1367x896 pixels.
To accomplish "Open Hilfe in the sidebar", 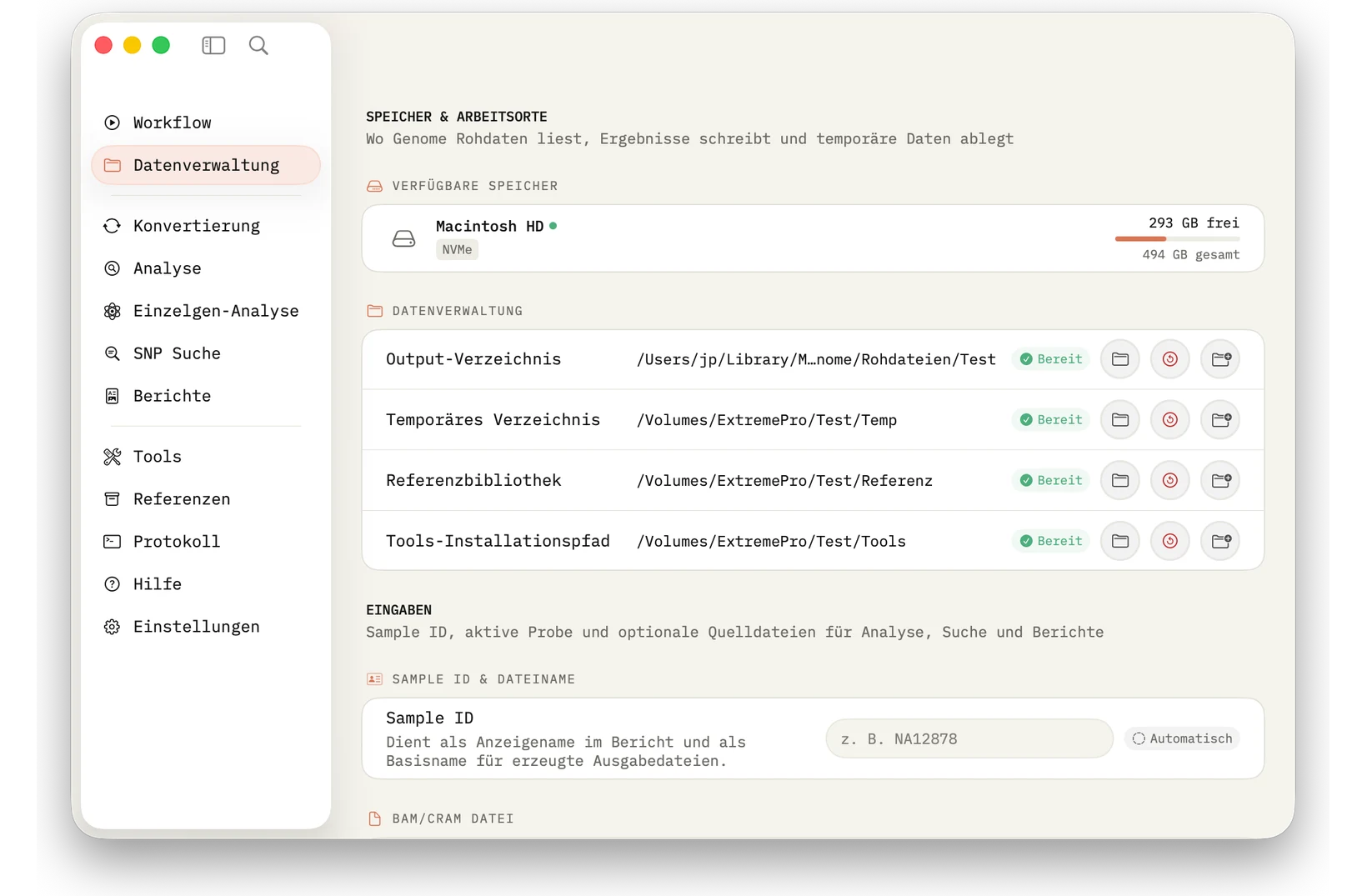I will pyautogui.click(x=205, y=584).
